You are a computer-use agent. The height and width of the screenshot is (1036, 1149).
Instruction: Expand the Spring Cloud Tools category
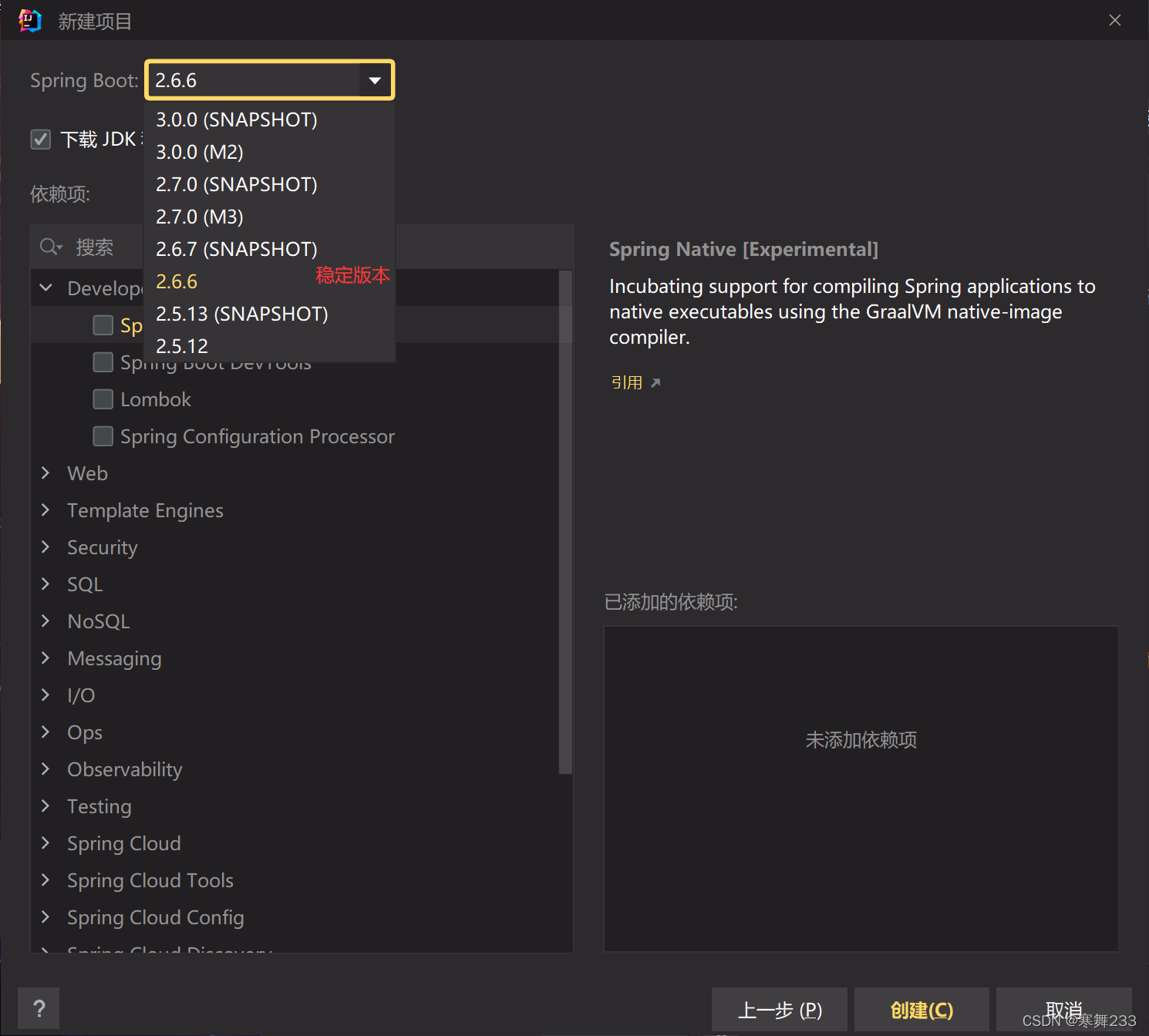click(45, 880)
